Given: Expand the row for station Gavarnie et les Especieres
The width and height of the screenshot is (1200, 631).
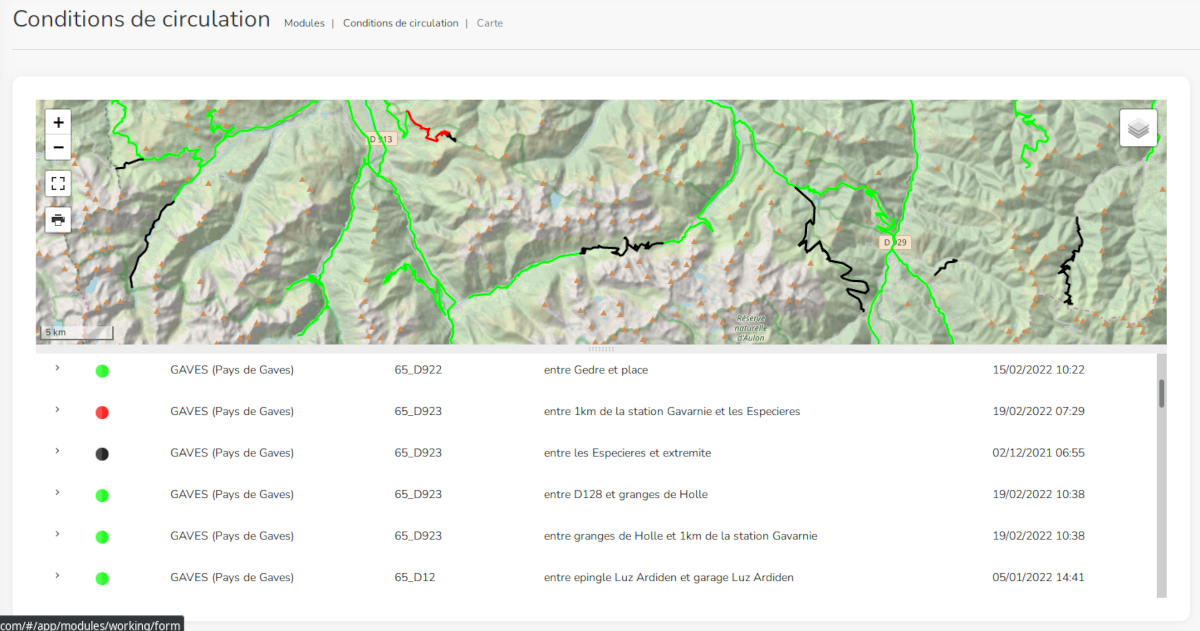Looking at the screenshot, I should 57,410.
